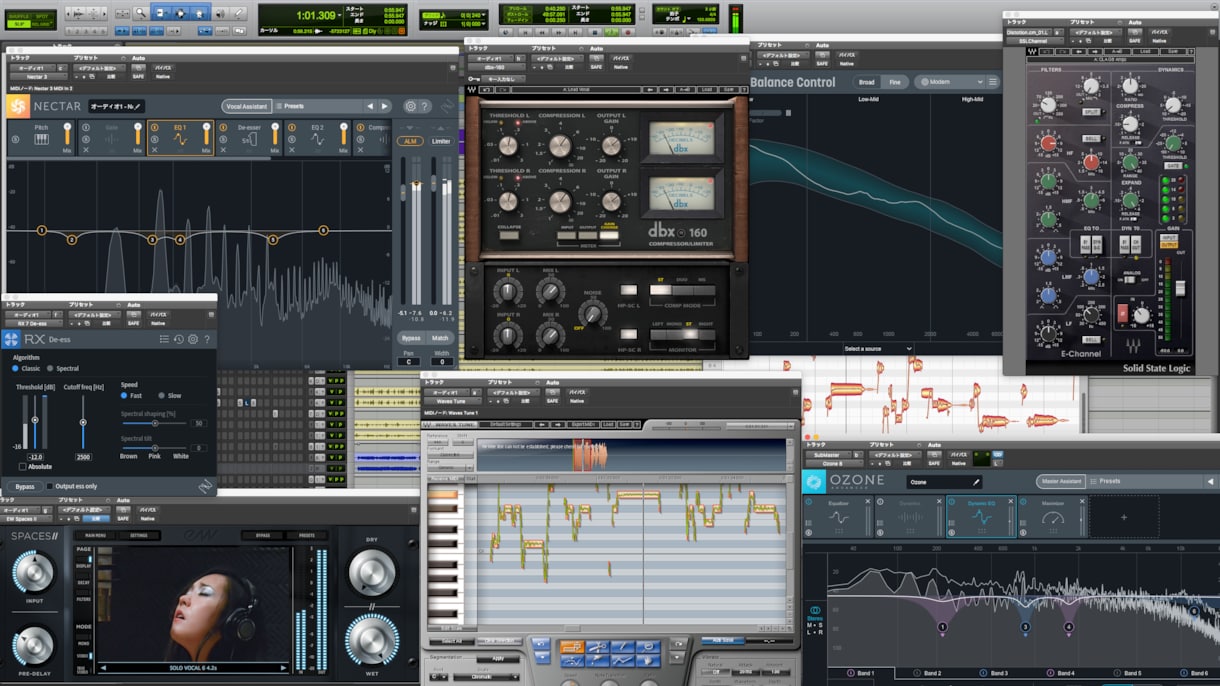Click the Vocal Assistant button in Nectar
This screenshot has width=1220, height=686.
click(x=246, y=106)
